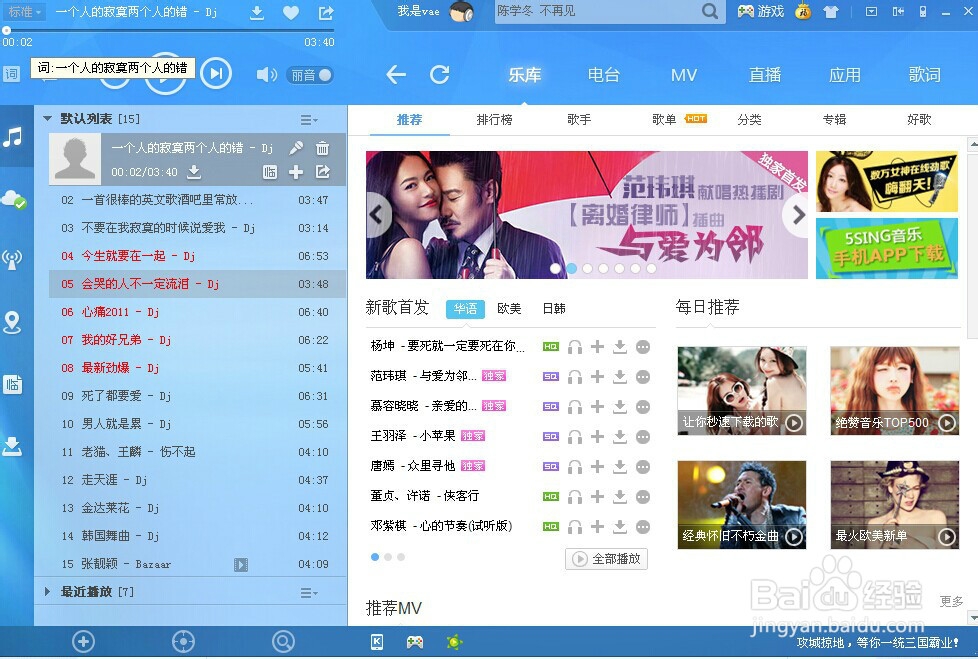Screen dimensions: 978x659
Task: Download 王羽泽 - 小苹果
Action: click(x=619, y=436)
